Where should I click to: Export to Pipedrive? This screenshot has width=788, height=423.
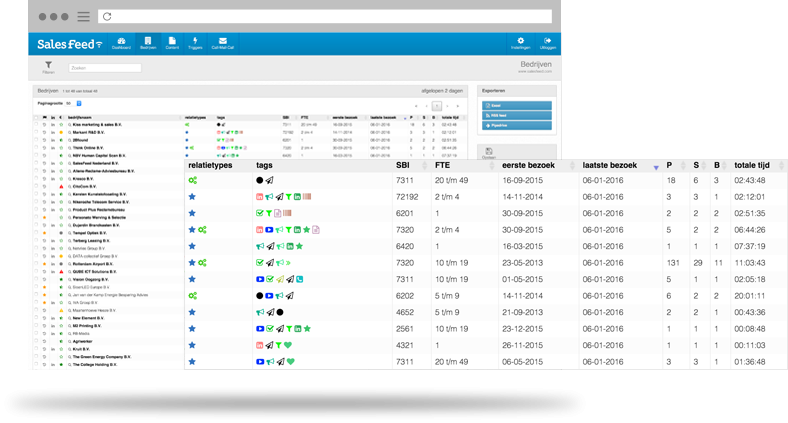coord(517,126)
